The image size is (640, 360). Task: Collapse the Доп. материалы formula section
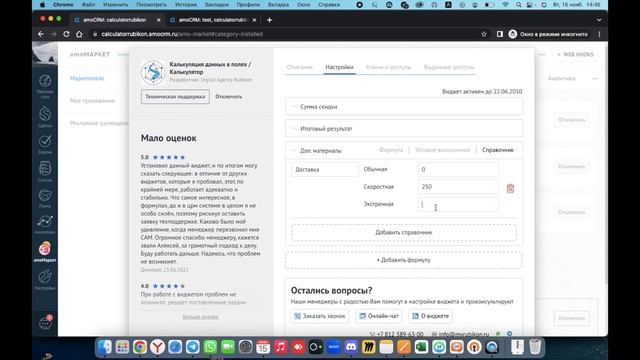293,151
